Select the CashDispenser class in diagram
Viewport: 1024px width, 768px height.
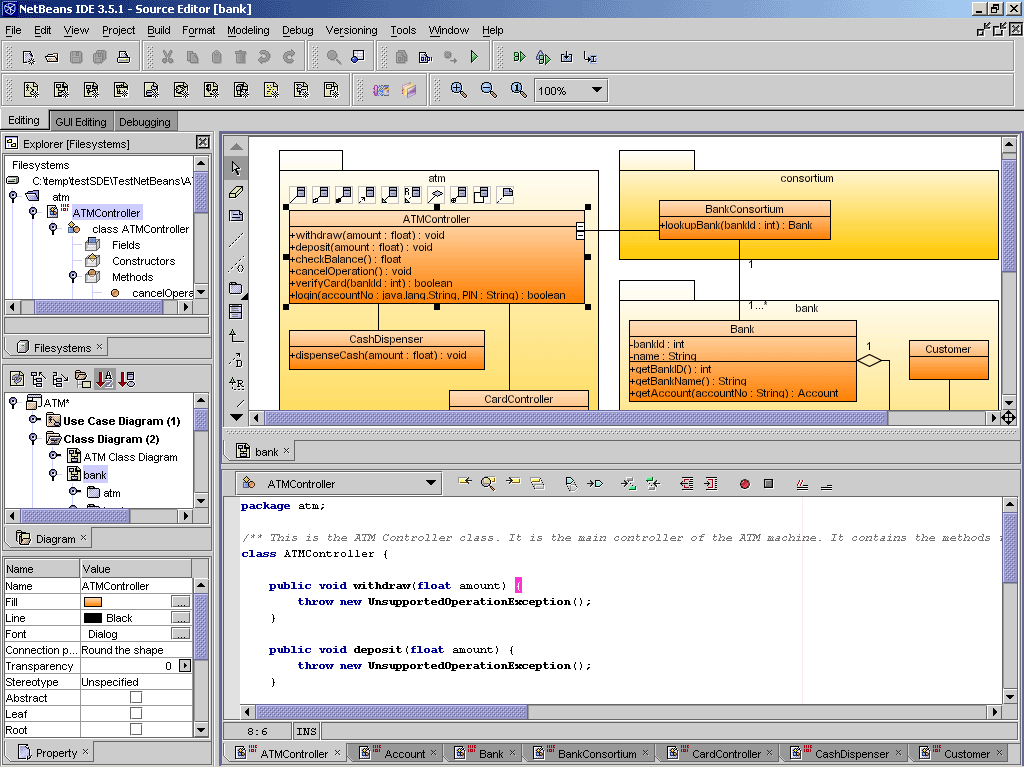tap(387, 350)
